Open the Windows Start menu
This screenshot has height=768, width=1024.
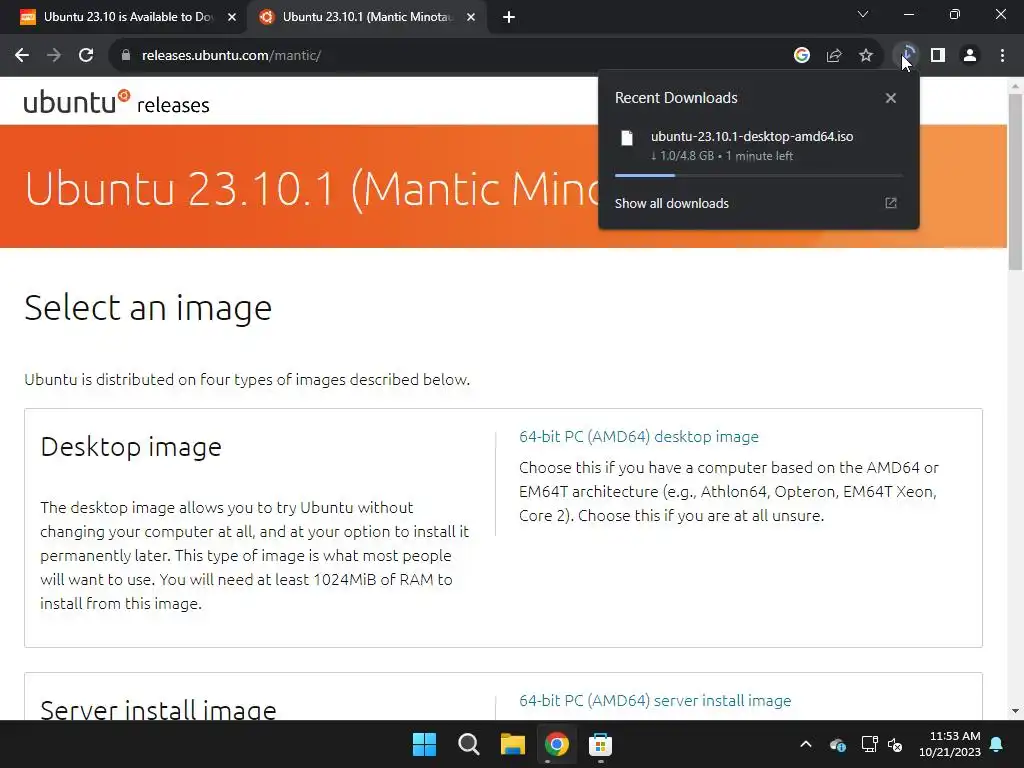click(x=424, y=744)
